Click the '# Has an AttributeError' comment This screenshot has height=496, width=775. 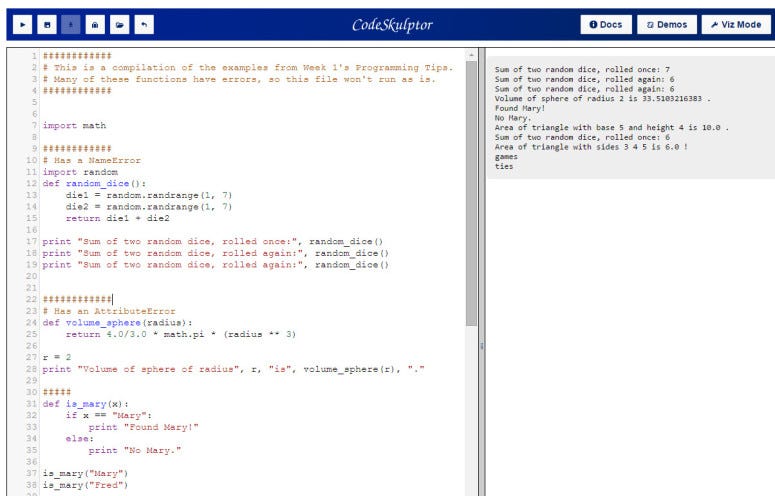click(x=109, y=311)
